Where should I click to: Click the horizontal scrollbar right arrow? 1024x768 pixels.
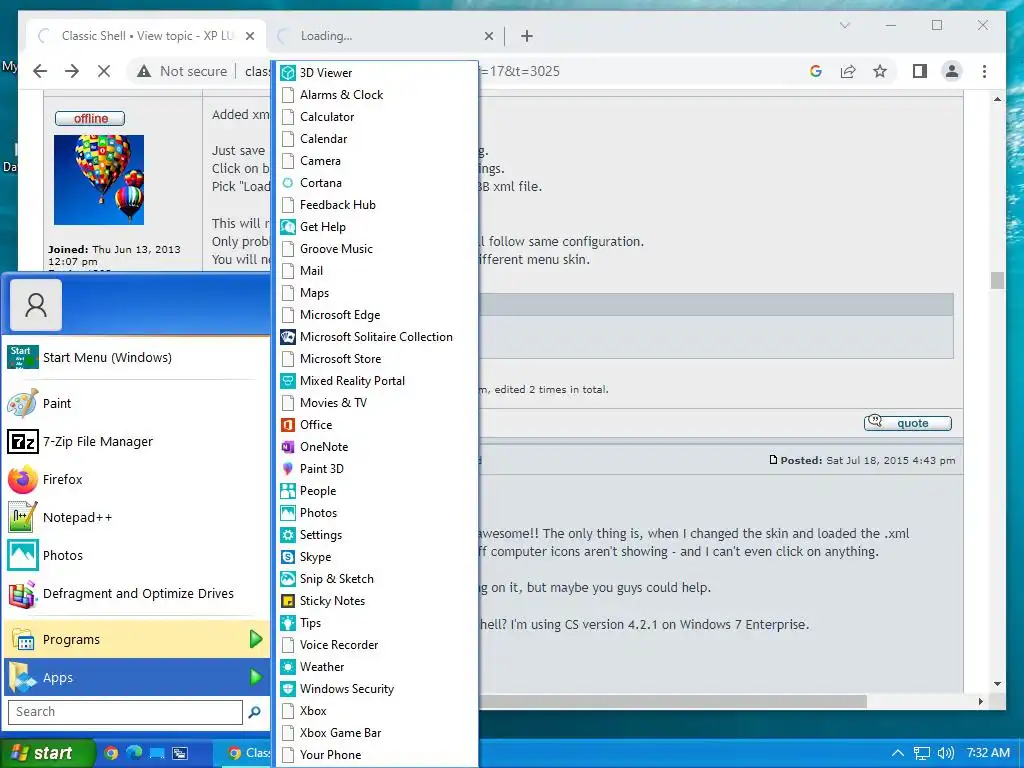coord(980,701)
